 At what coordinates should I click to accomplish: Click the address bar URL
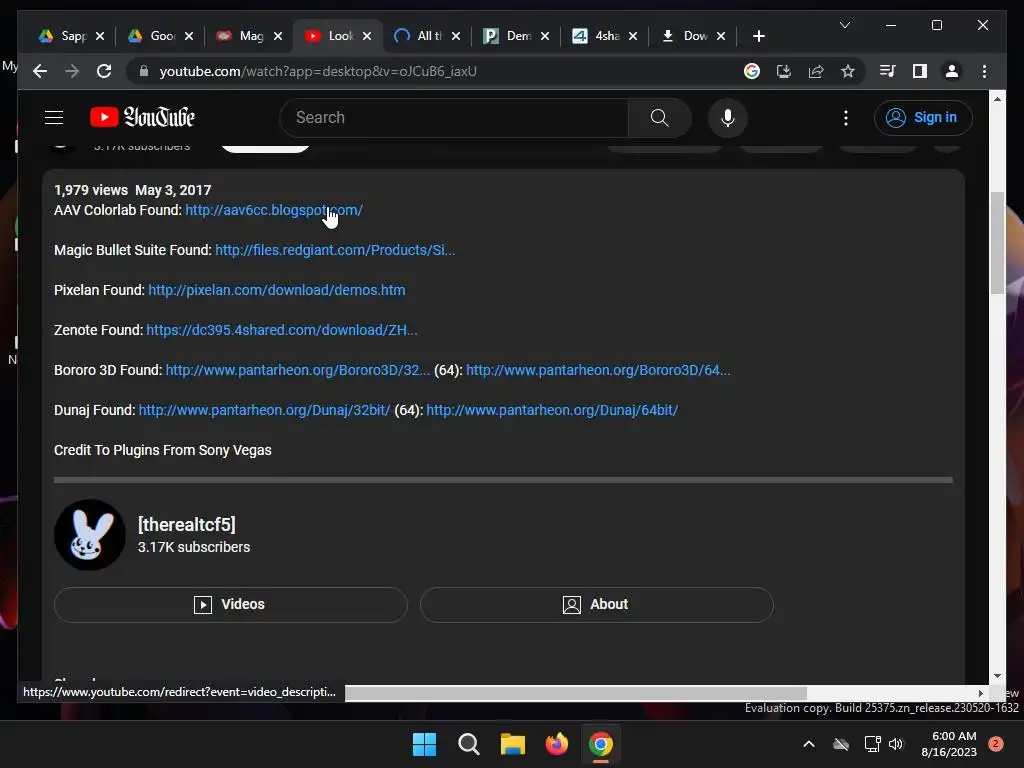(318, 71)
